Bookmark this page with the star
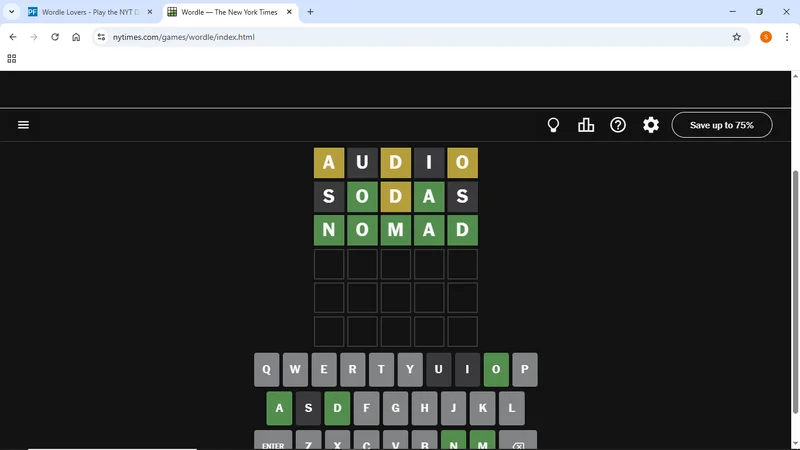This screenshot has width=800, height=450. click(736, 37)
